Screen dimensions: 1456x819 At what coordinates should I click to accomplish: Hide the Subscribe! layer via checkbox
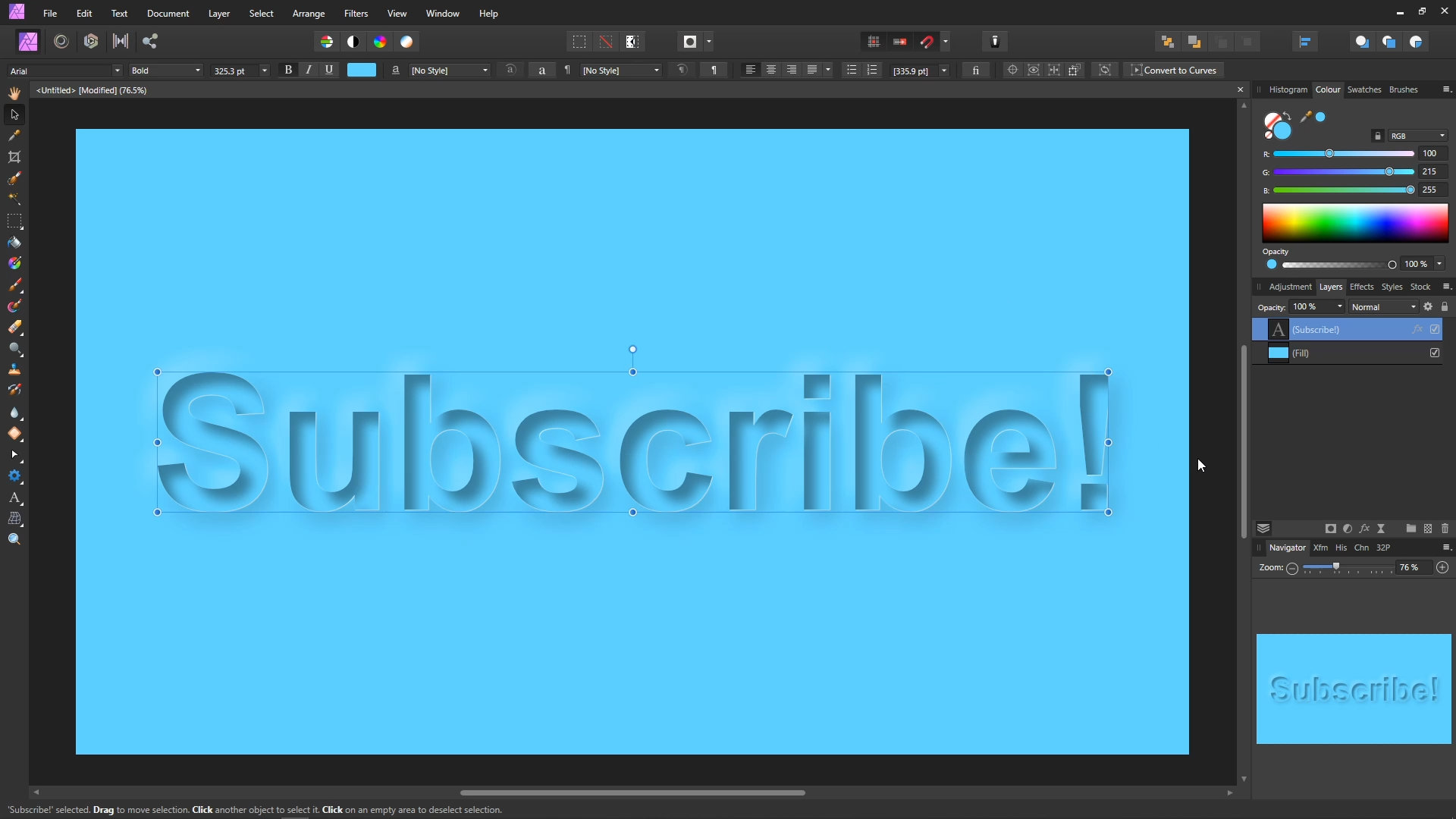(x=1435, y=329)
